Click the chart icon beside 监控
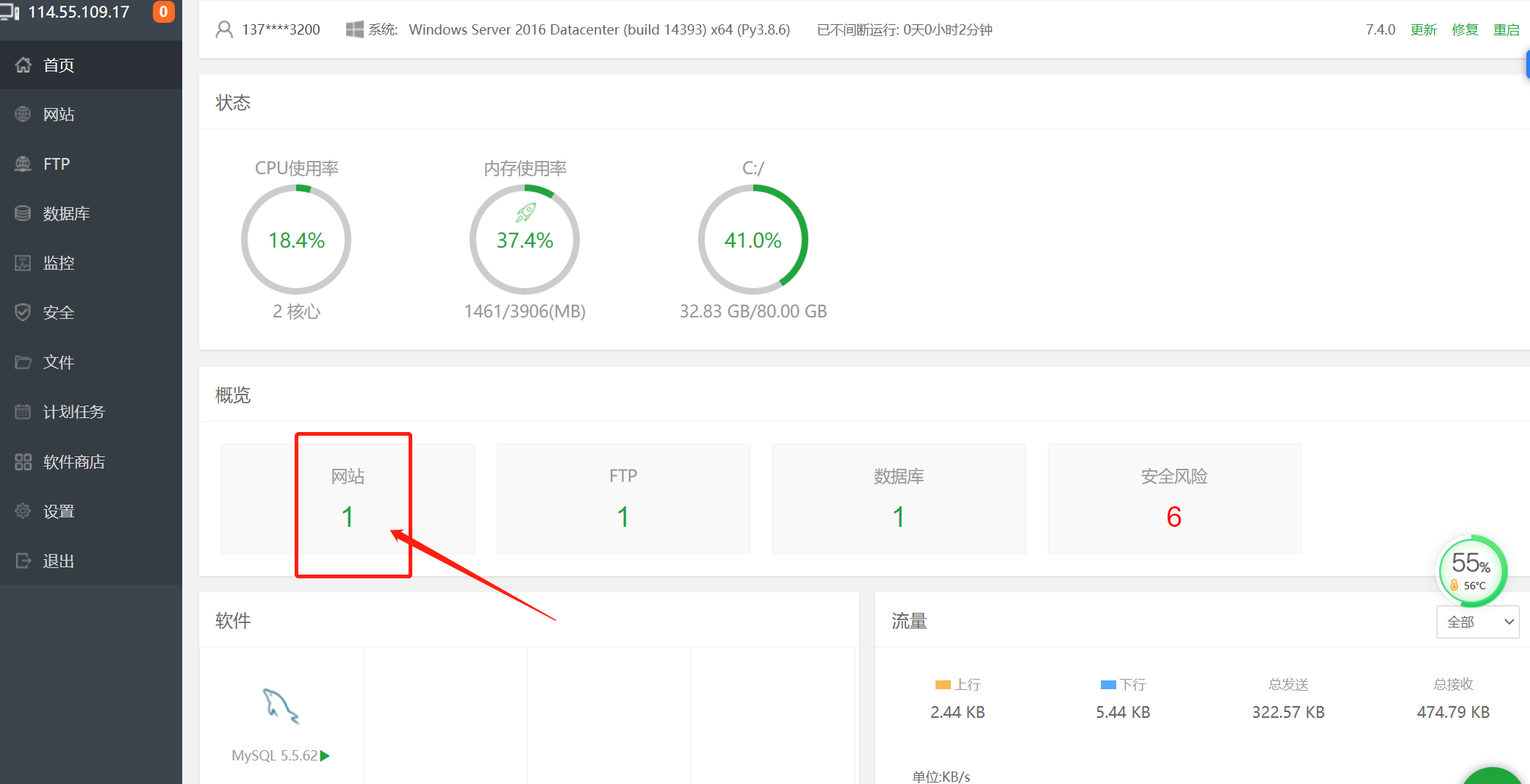Image resolution: width=1530 pixels, height=784 pixels. pyautogui.click(x=24, y=263)
